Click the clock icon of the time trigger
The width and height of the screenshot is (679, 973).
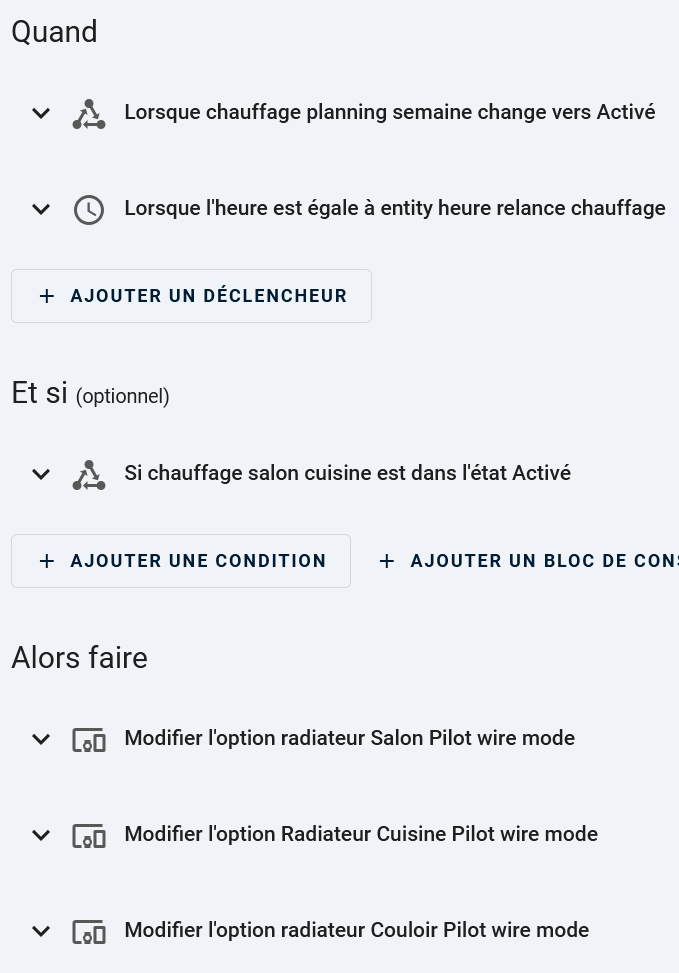pos(89,210)
